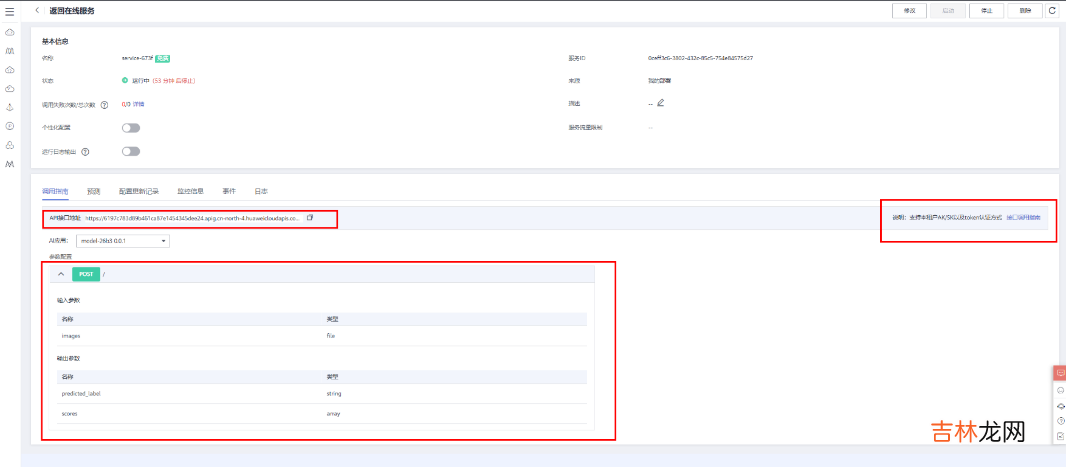Click the red feedback icon on the right edge
1066x467 pixels.
1060,373
